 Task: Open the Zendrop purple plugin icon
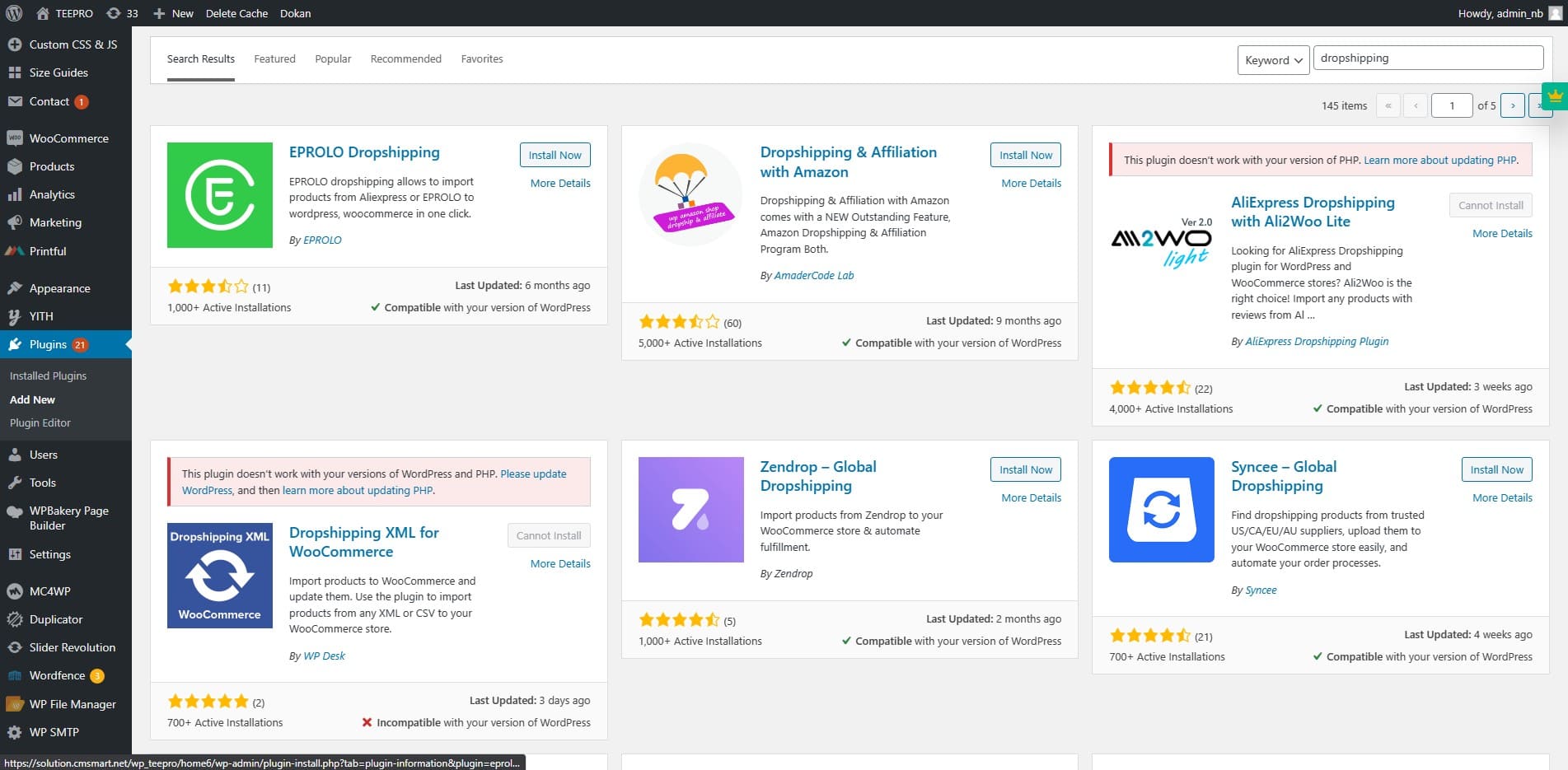click(x=690, y=510)
